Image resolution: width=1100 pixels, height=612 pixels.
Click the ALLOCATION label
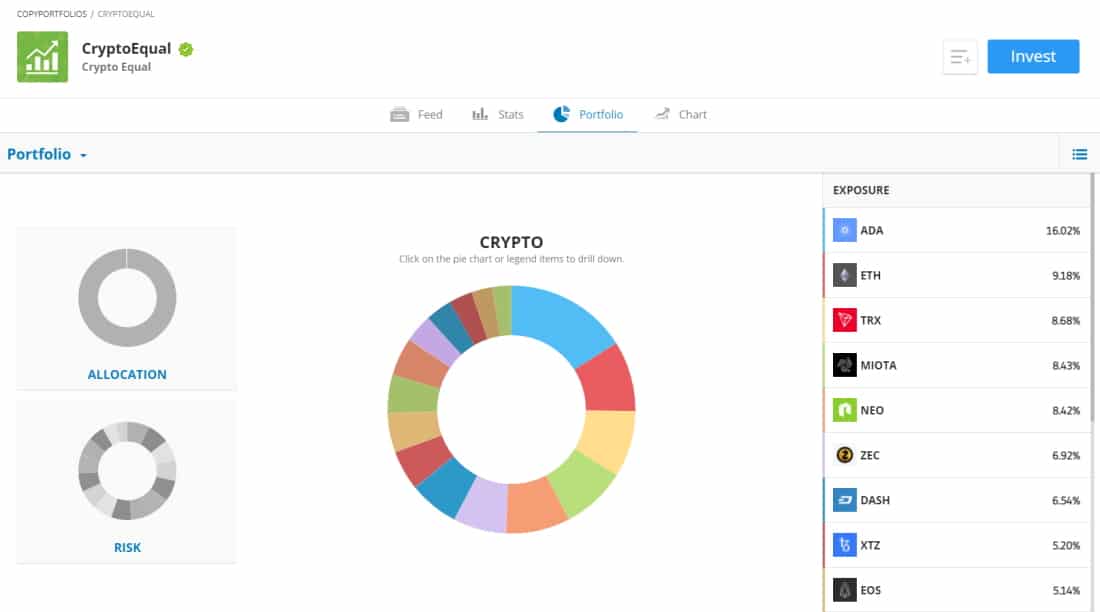(127, 375)
